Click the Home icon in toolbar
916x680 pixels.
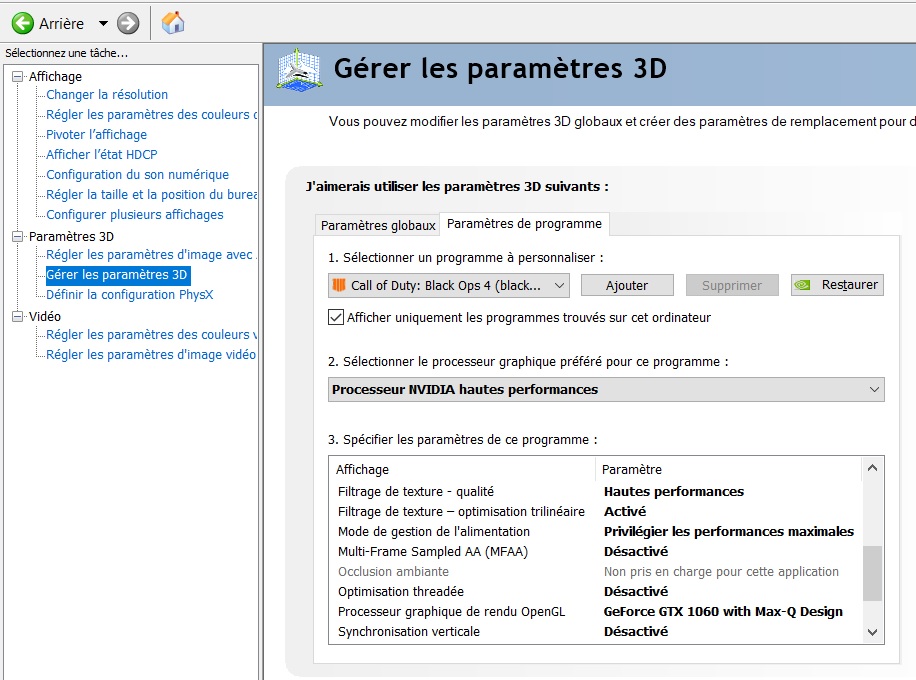(x=173, y=23)
